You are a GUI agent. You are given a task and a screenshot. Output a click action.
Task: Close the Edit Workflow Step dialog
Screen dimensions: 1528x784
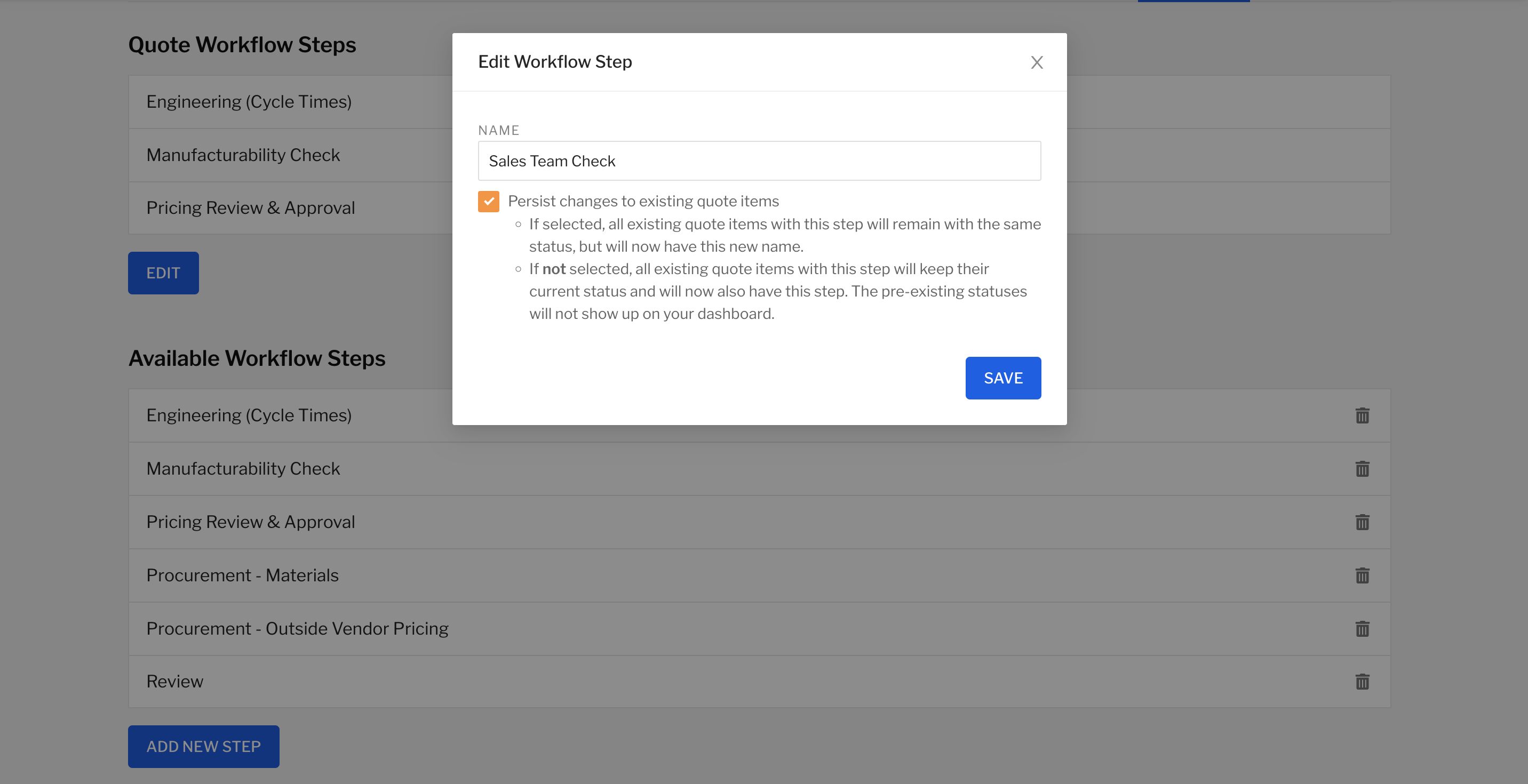tap(1036, 62)
